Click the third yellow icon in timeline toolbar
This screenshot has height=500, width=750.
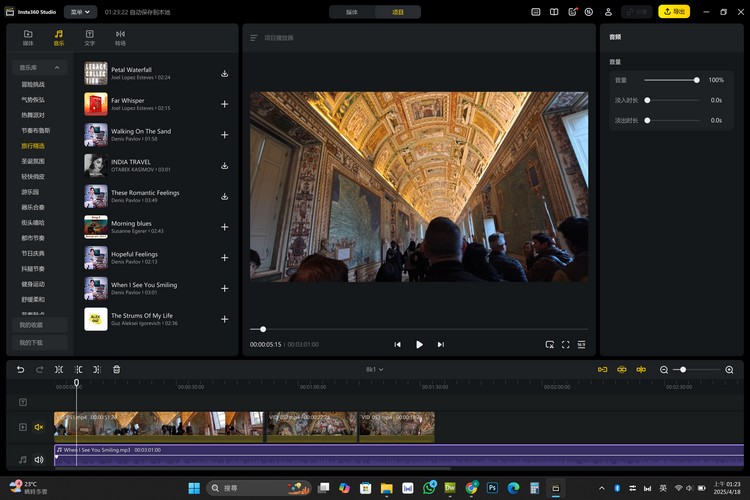tap(641, 369)
